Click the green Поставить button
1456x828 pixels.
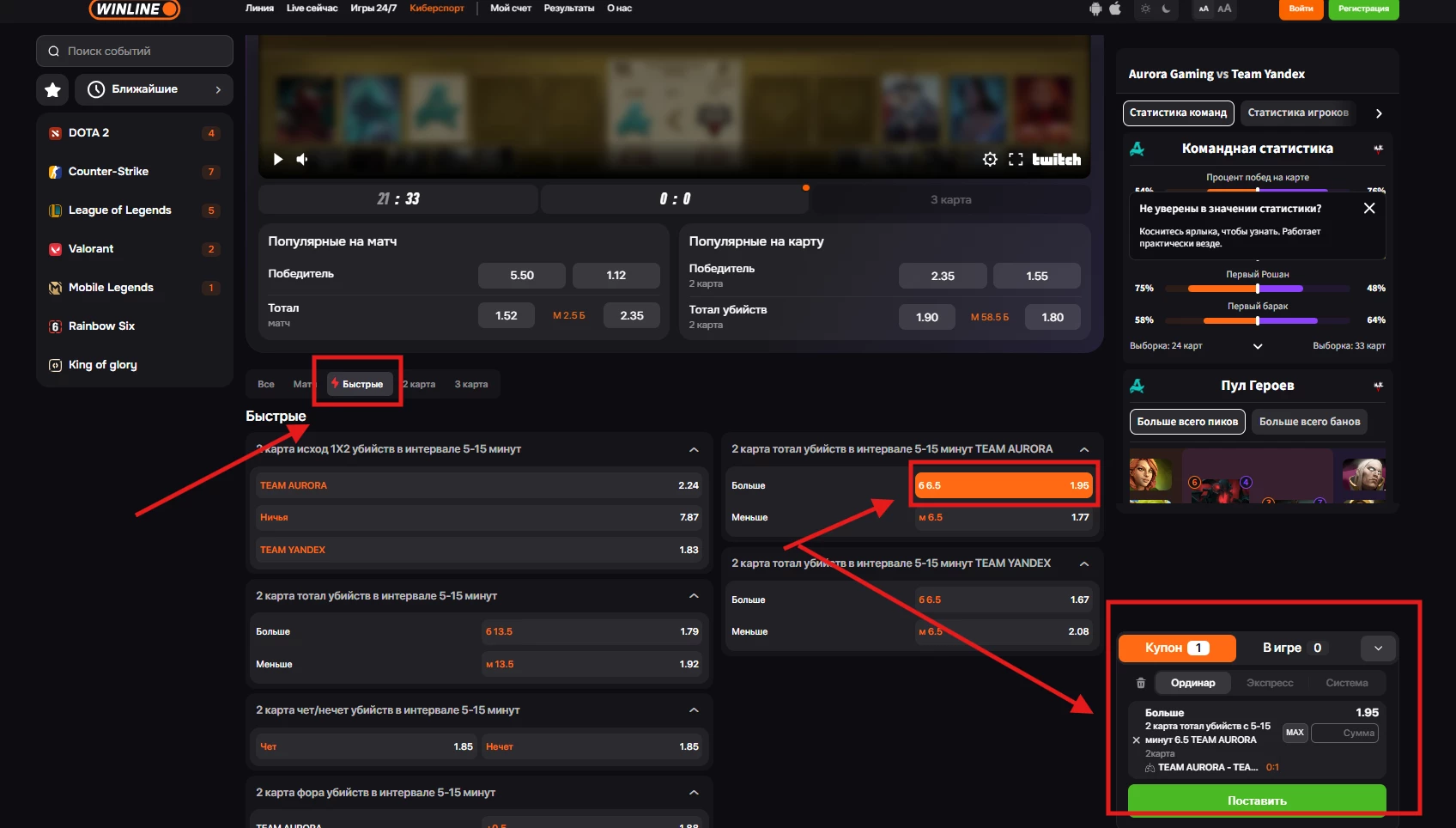1257,800
